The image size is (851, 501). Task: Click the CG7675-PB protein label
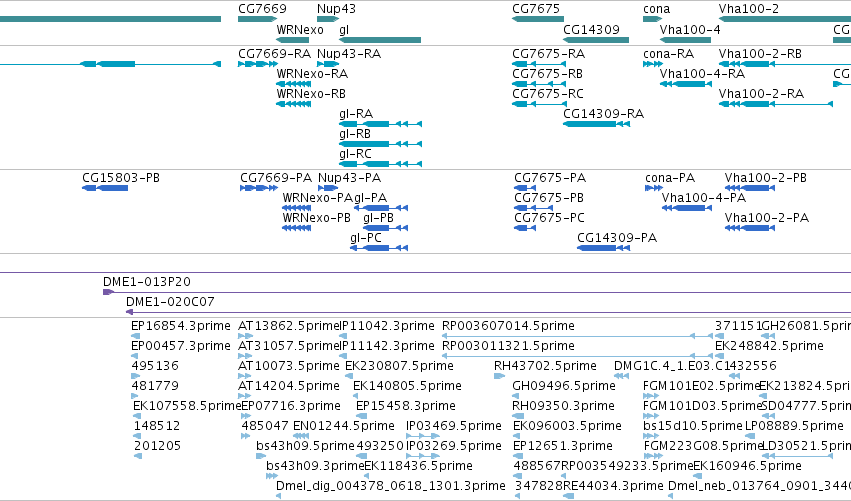(x=549, y=198)
